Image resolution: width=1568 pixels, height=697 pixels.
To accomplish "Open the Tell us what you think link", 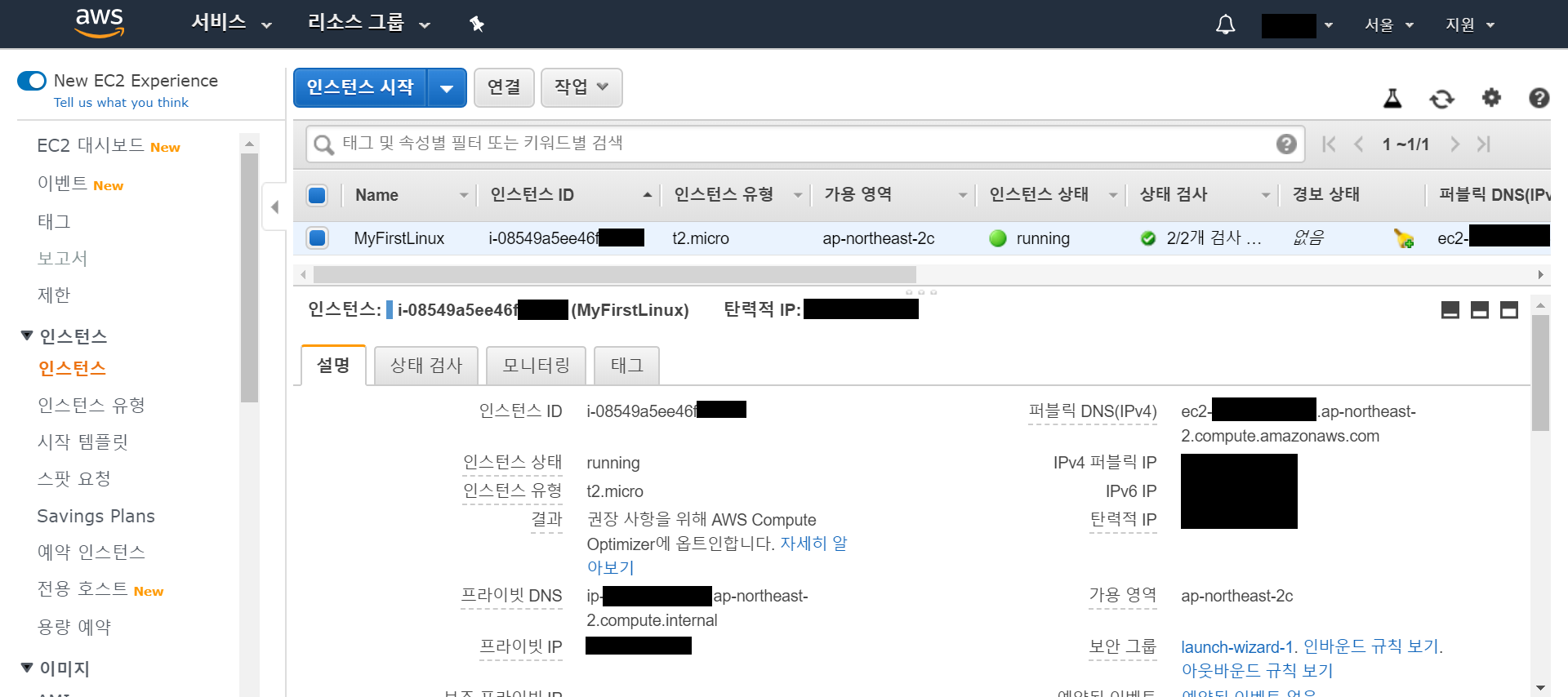I will pos(121,103).
